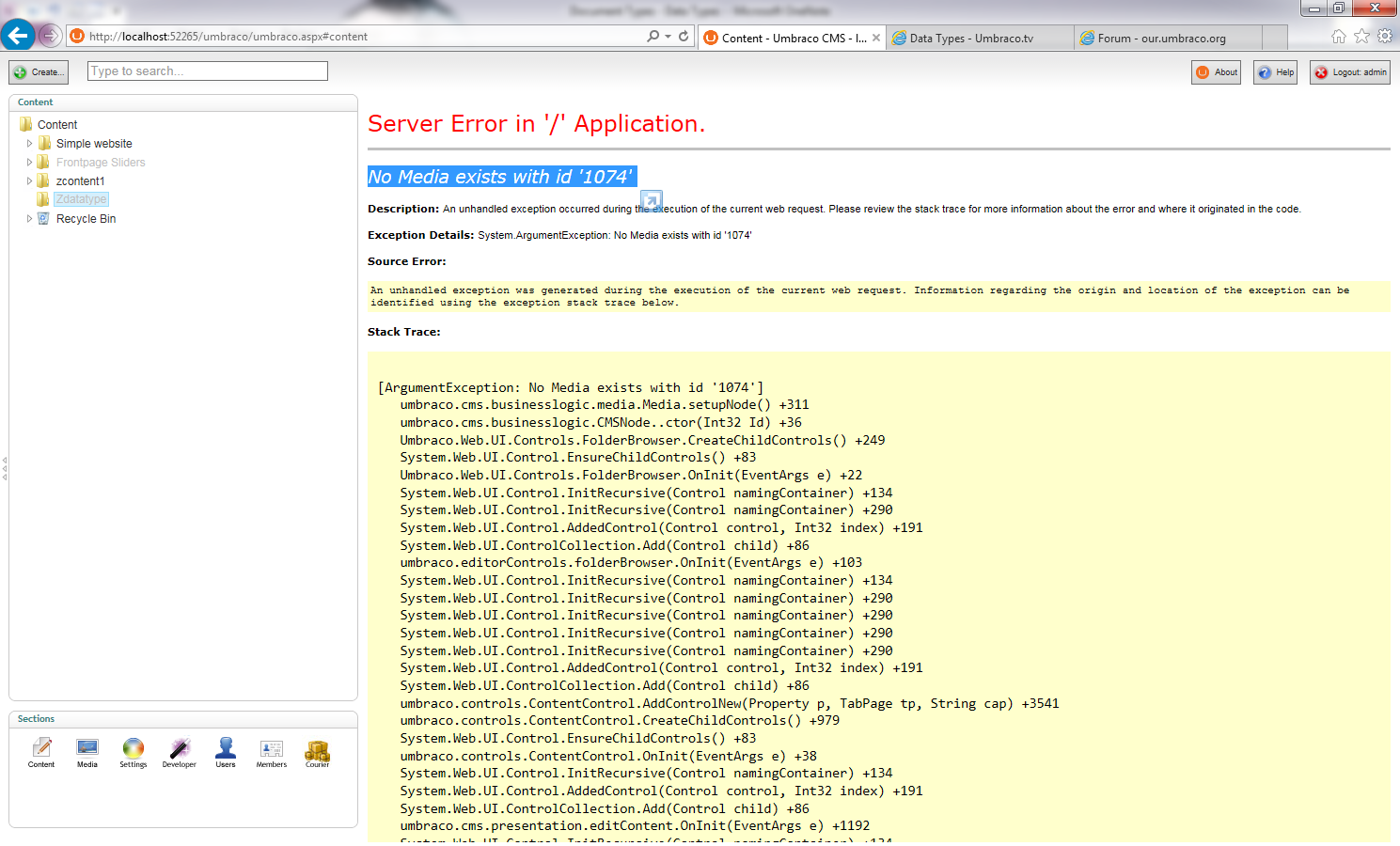Open the Courier section icon
Viewport: 1400px width, 846px height.
click(318, 750)
